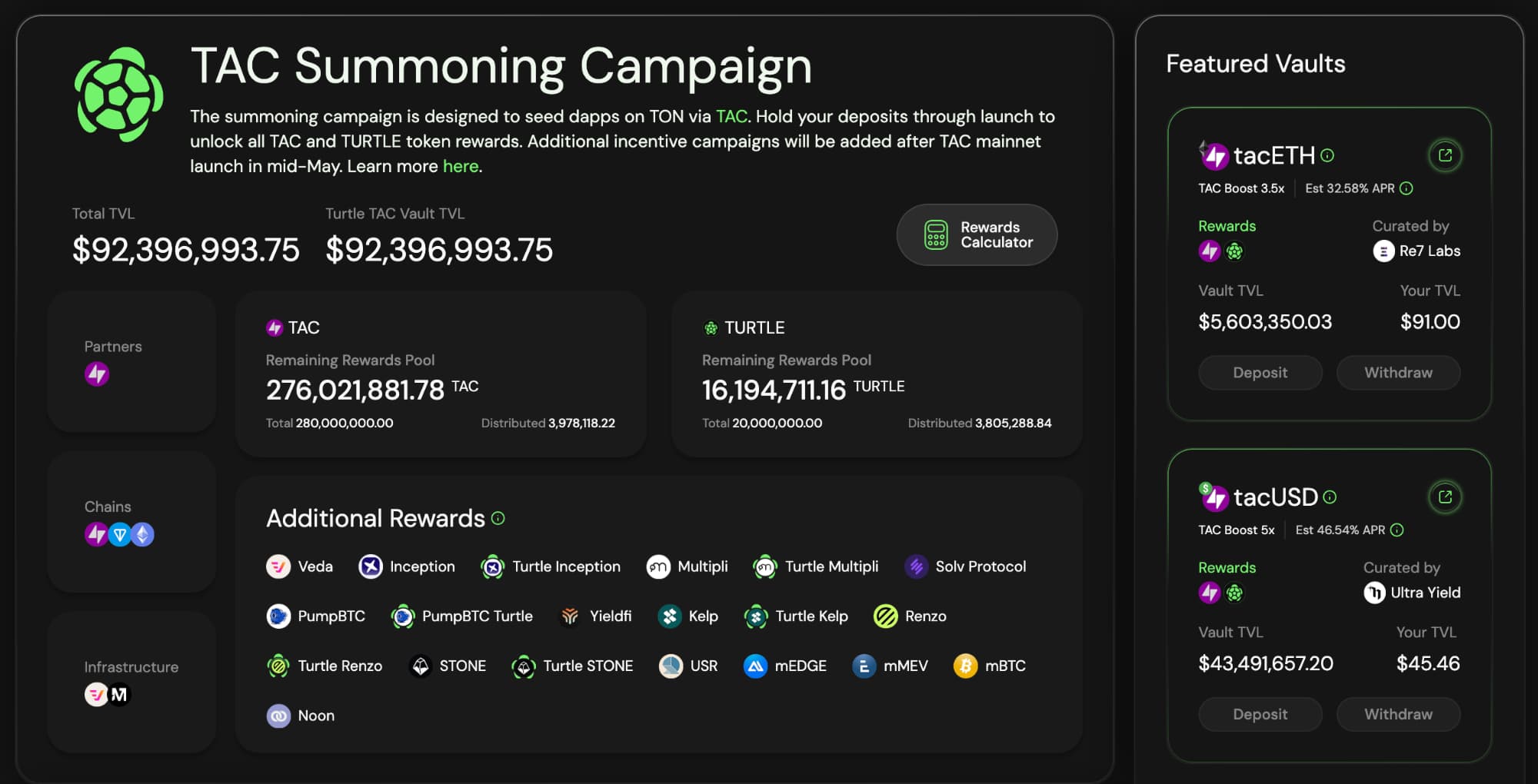Click the info icon beside tacETH title

1327,155
